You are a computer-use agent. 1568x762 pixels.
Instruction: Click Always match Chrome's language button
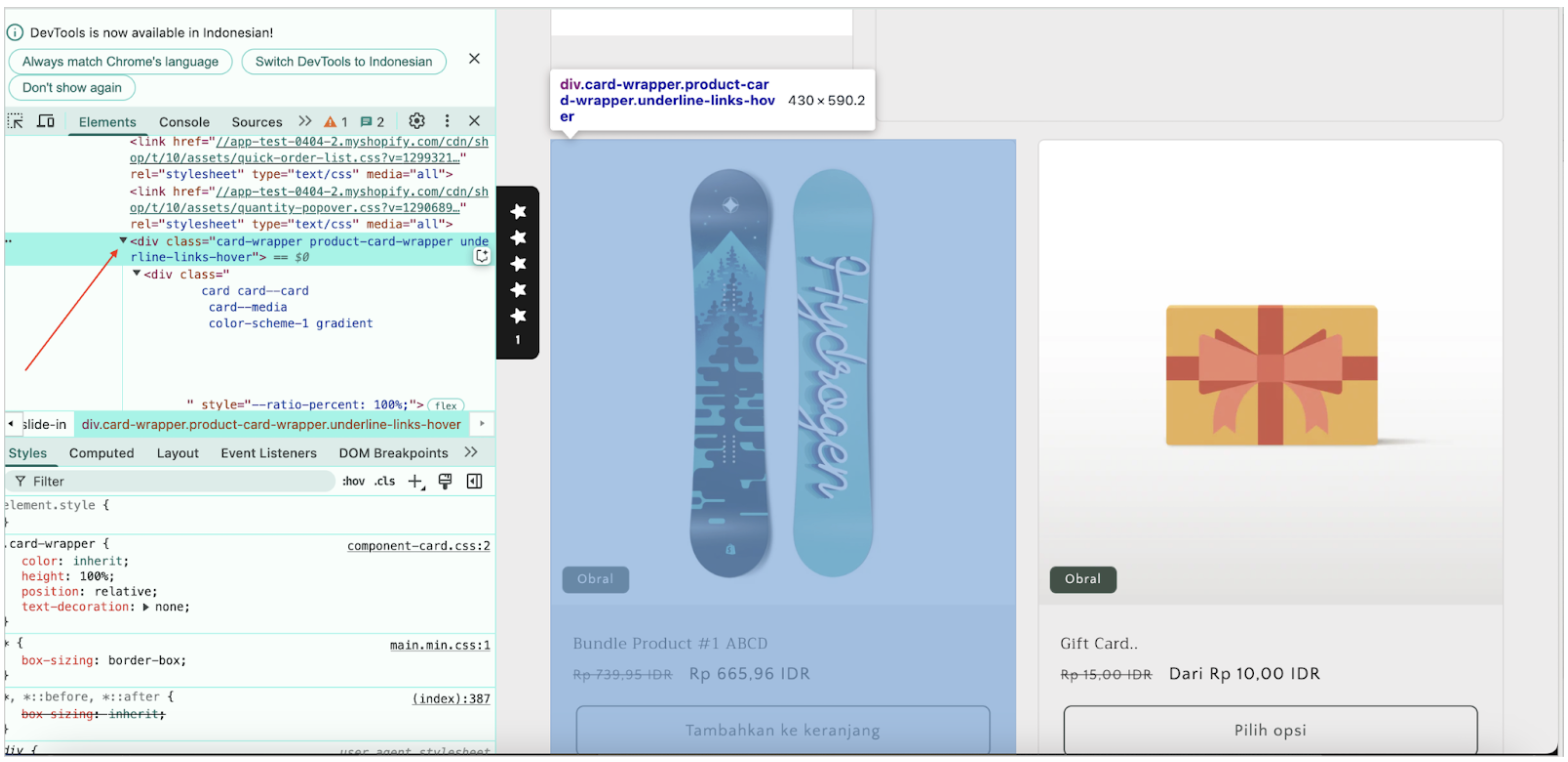[x=120, y=61]
